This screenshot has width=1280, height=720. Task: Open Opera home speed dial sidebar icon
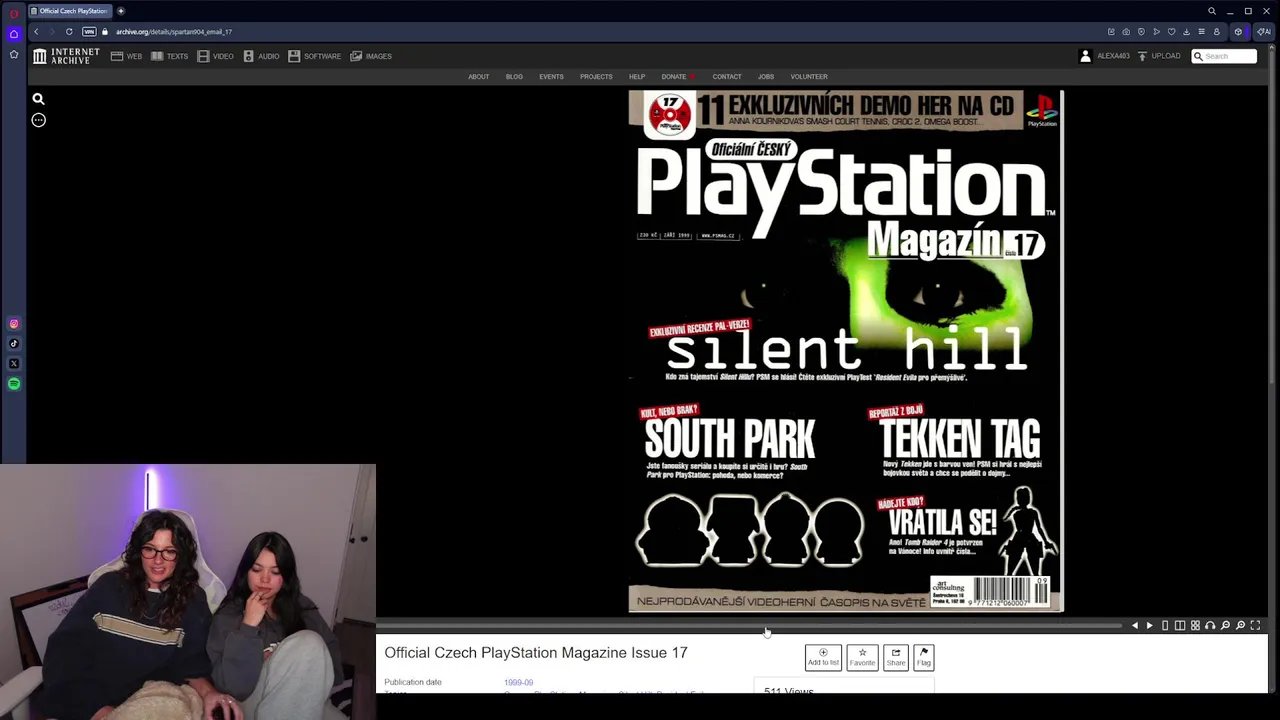(x=13, y=33)
